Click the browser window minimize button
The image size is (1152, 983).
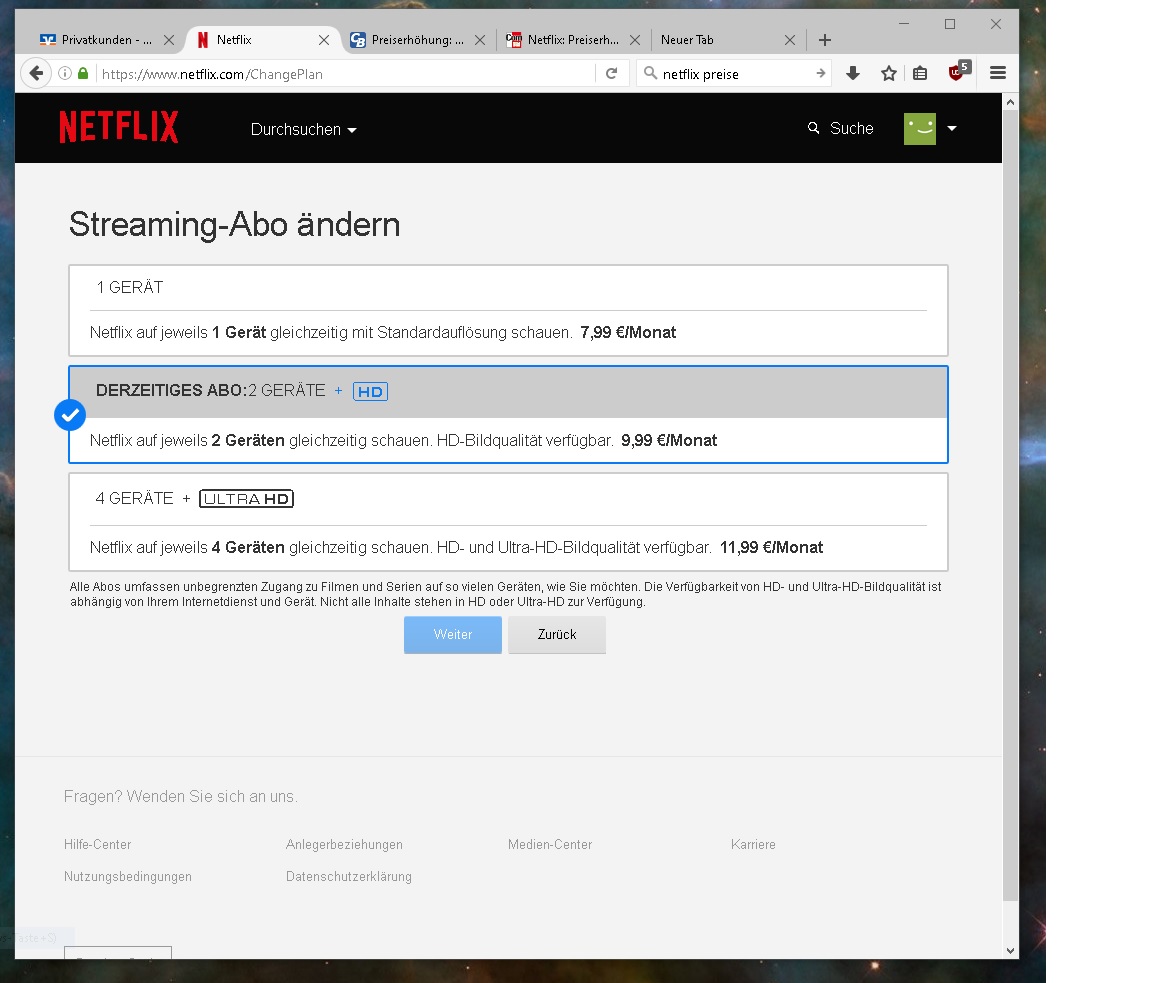(x=904, y=24)
